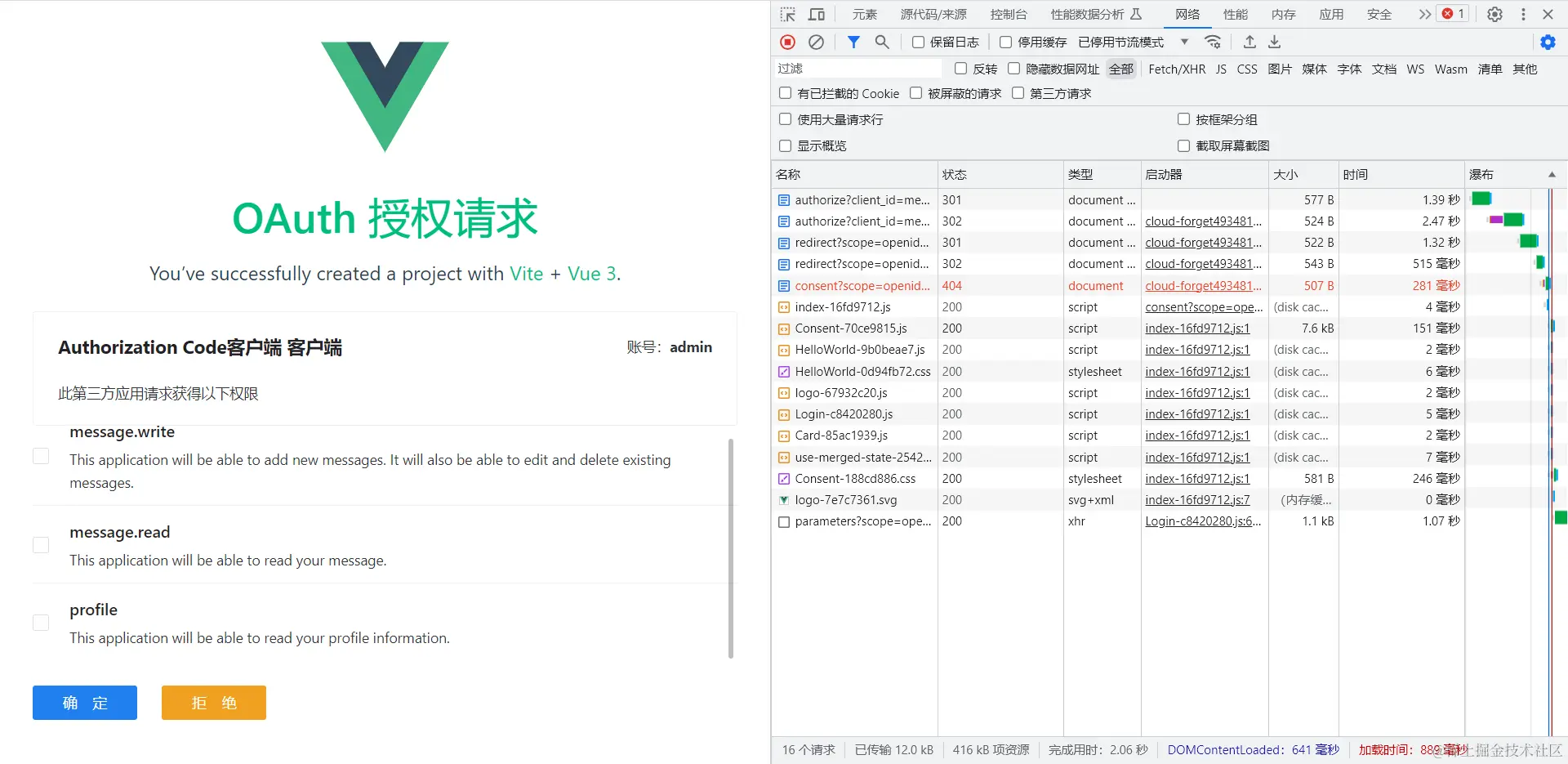
Task: Sort by the 状态 column header
Action: click(x=1000, y=174)
